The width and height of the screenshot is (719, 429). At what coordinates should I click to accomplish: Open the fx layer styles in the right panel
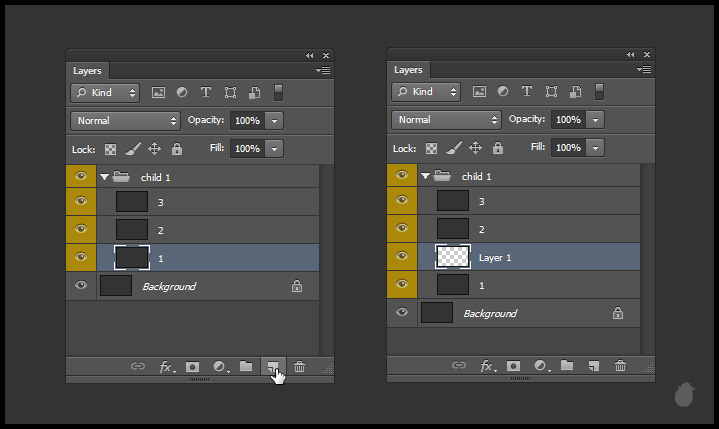[488, 367]
